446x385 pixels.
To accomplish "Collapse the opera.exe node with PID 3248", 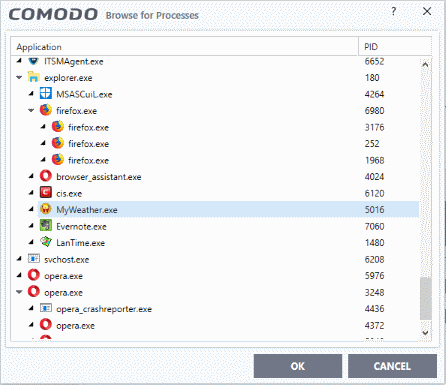I will 19,292.
